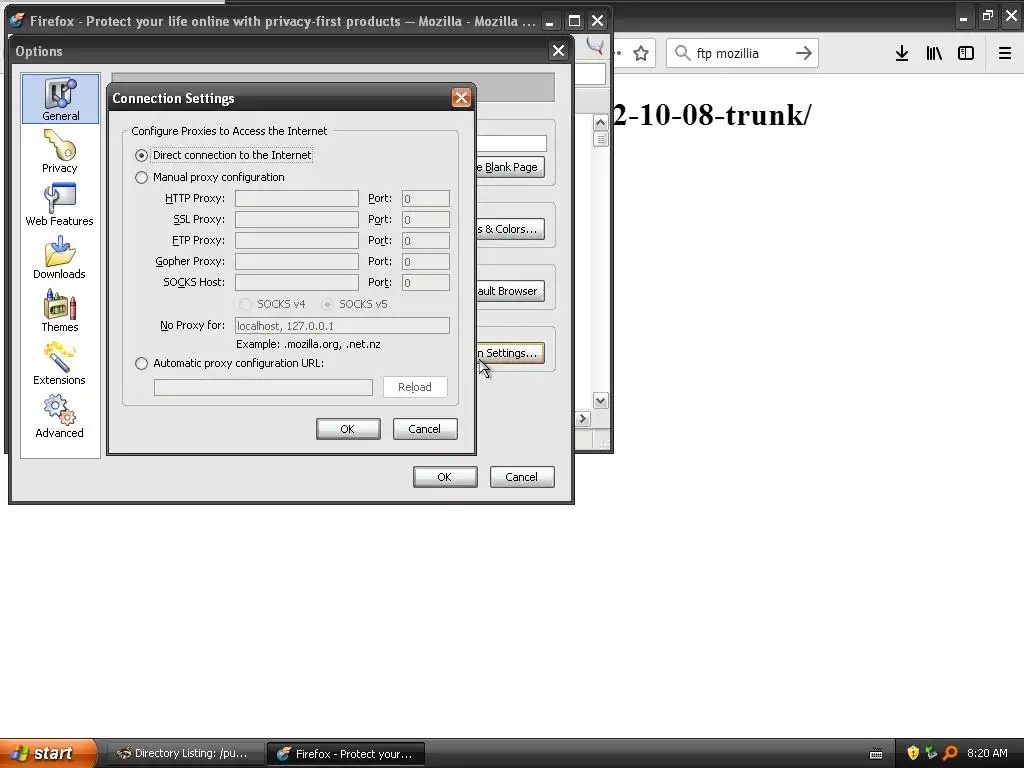Close the Options window

click(558, 51)
